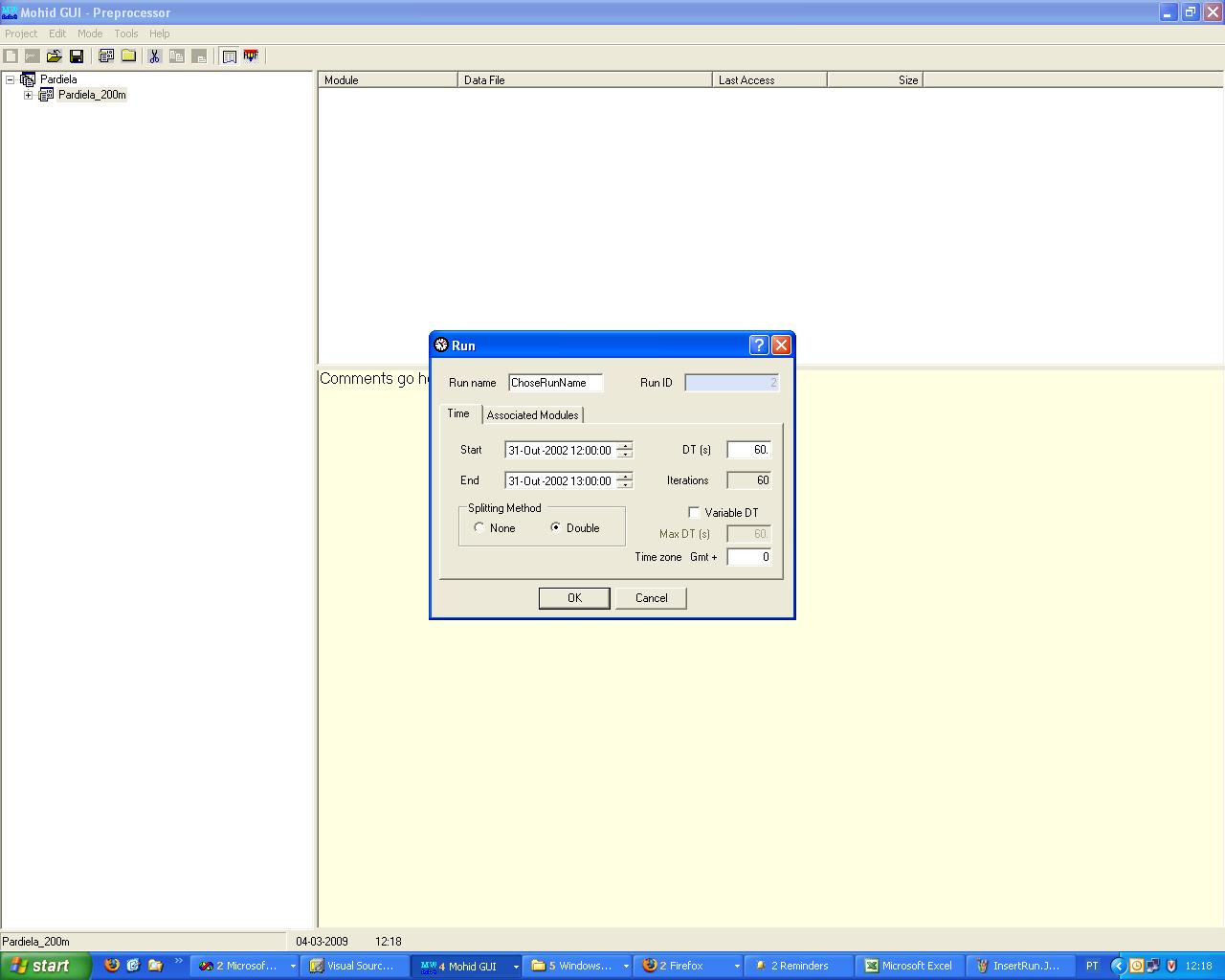
Task: Switch to the Associated Modules tab
Action: pyautogui.click(x=532, y=415)
